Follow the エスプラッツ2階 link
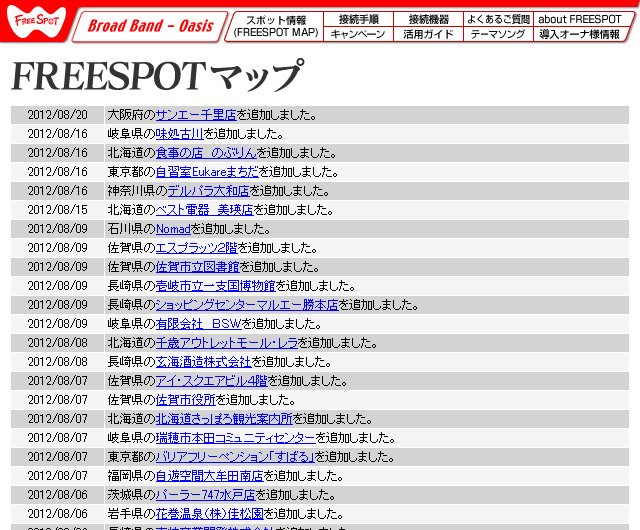 coord(197,247)
